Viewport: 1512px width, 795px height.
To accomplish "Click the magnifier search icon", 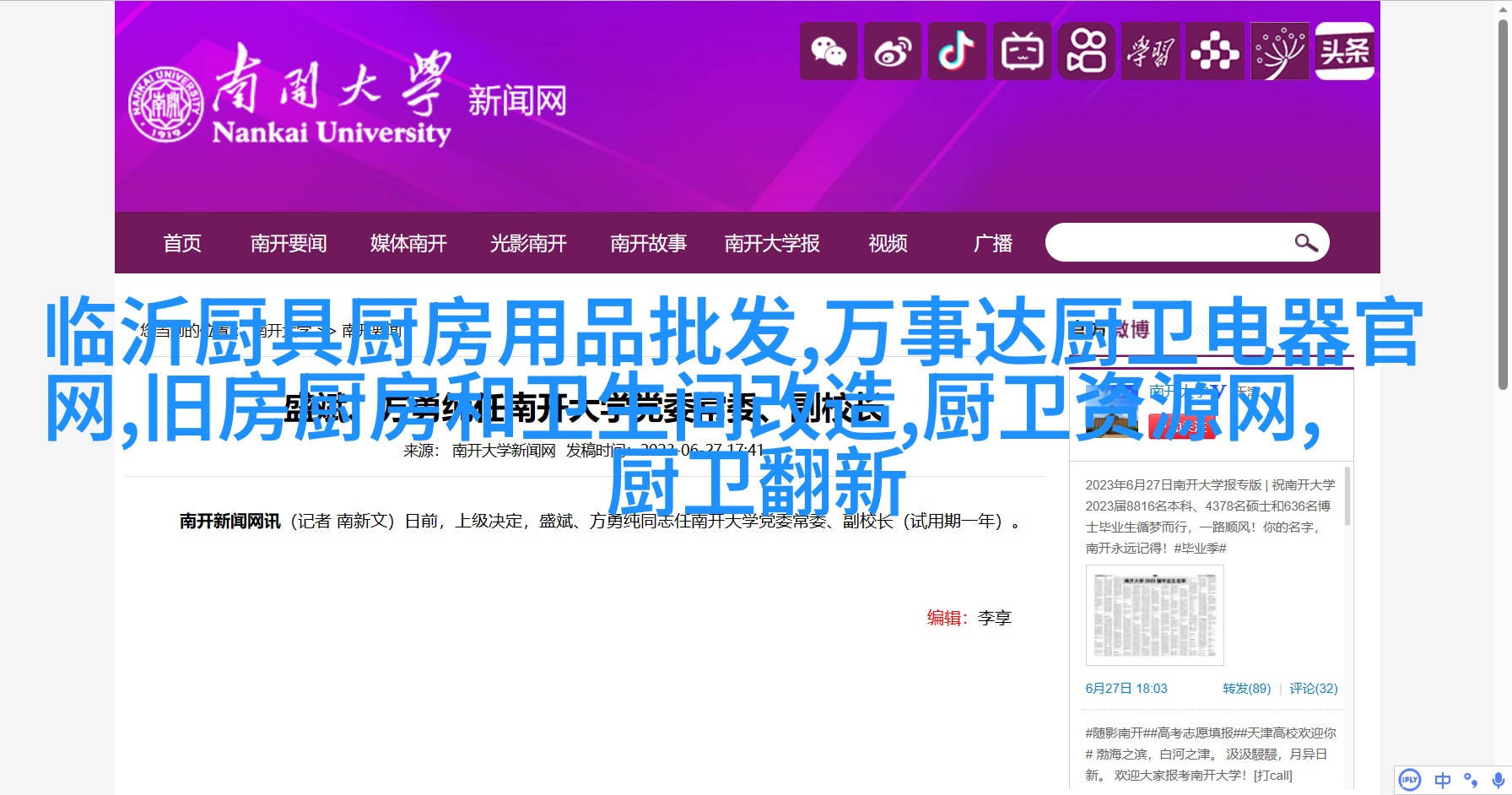I will (x=1306, y=243).
